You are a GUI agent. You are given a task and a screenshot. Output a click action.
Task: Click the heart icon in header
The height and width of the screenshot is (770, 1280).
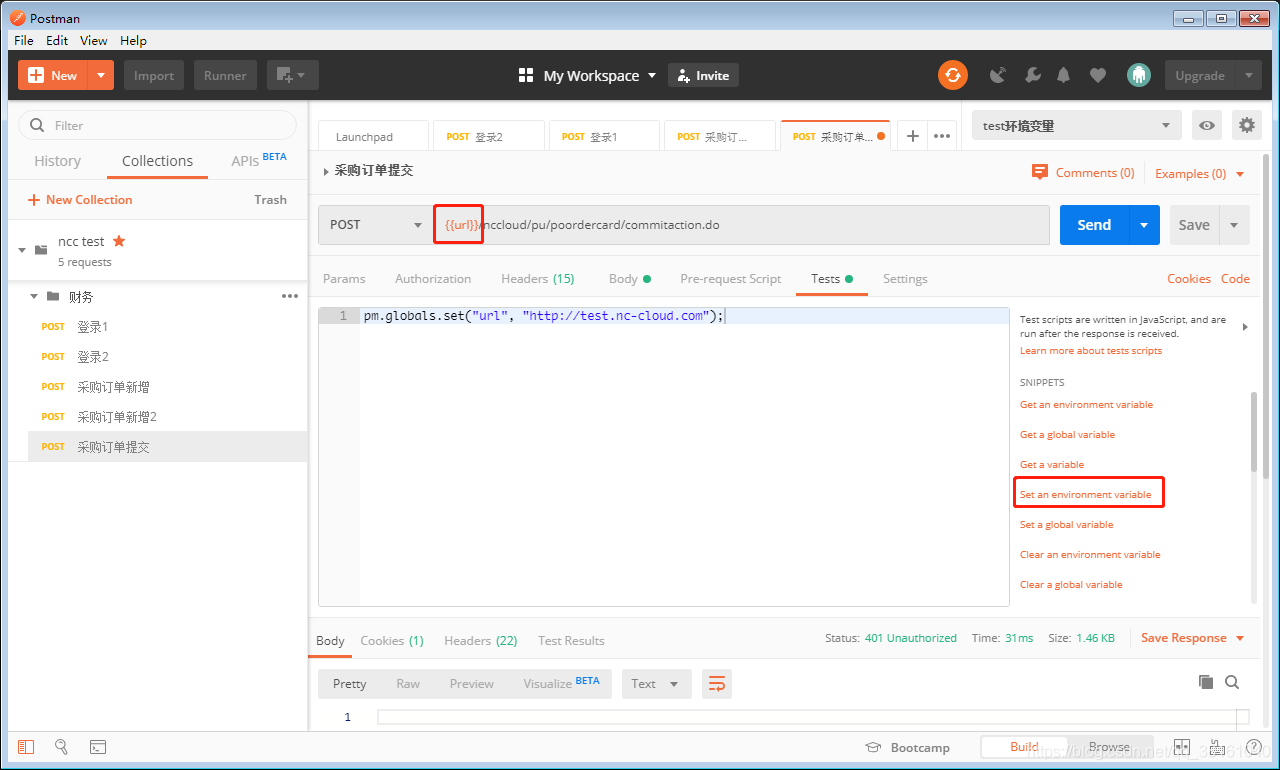(1098, 75)
